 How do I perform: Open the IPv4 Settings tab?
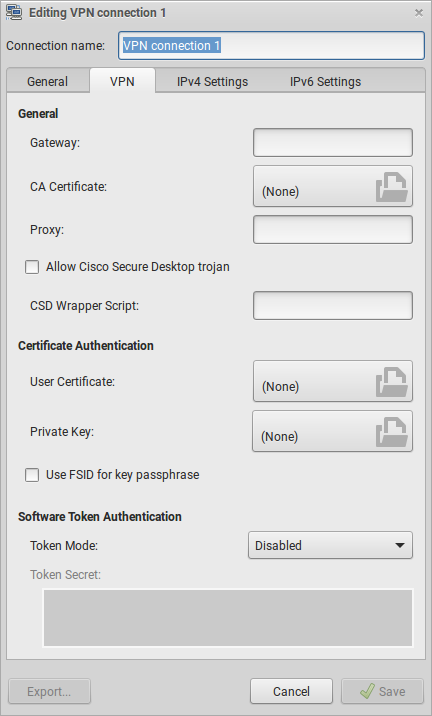(212, 81)
